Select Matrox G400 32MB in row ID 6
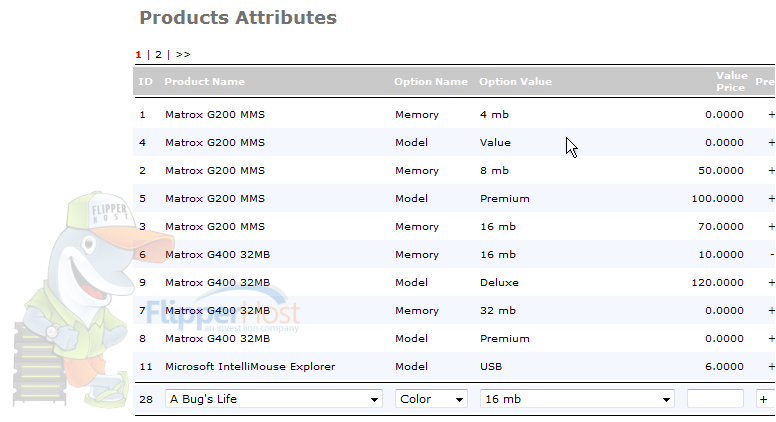Screen dimensions: 776x422 point(217,255)
